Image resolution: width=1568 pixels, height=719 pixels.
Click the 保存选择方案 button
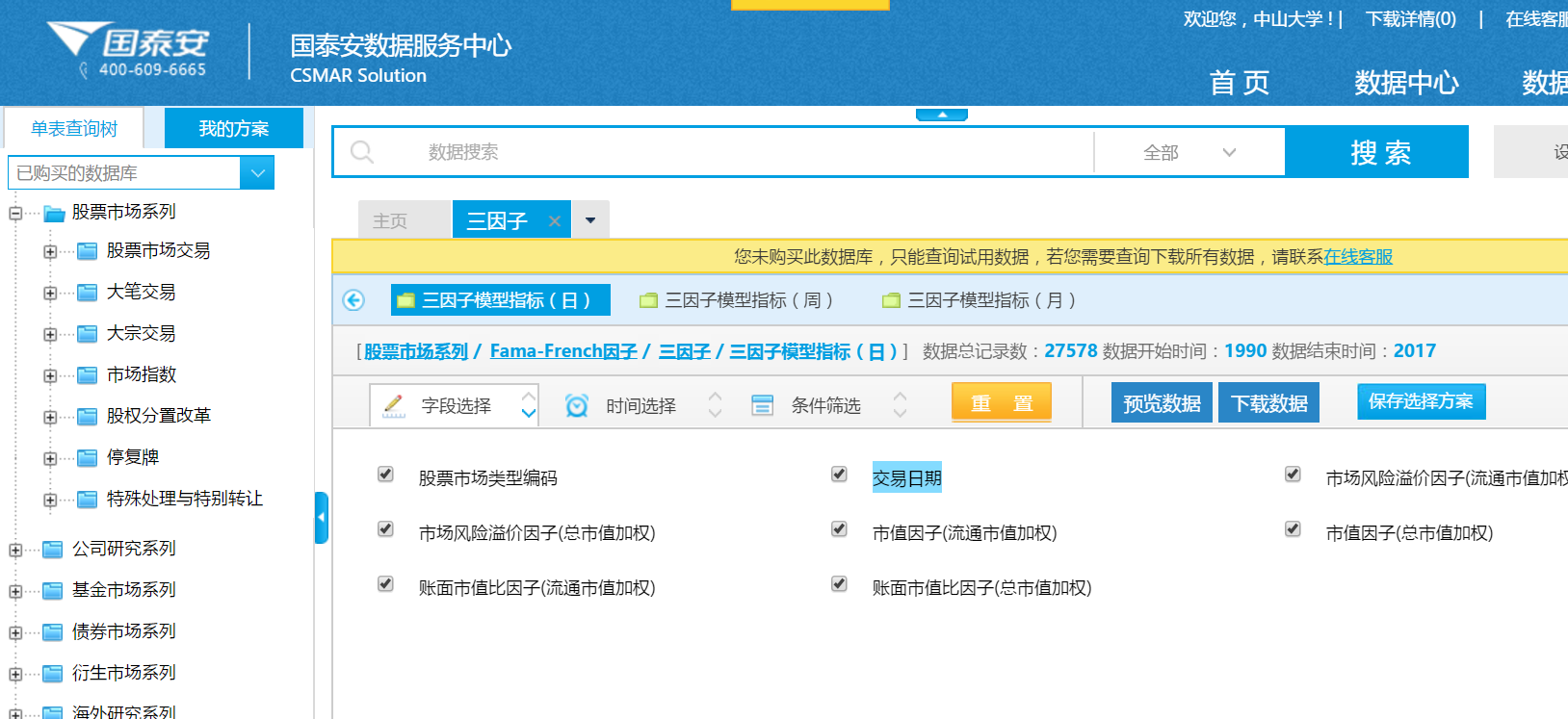[x=1422, y=401]
